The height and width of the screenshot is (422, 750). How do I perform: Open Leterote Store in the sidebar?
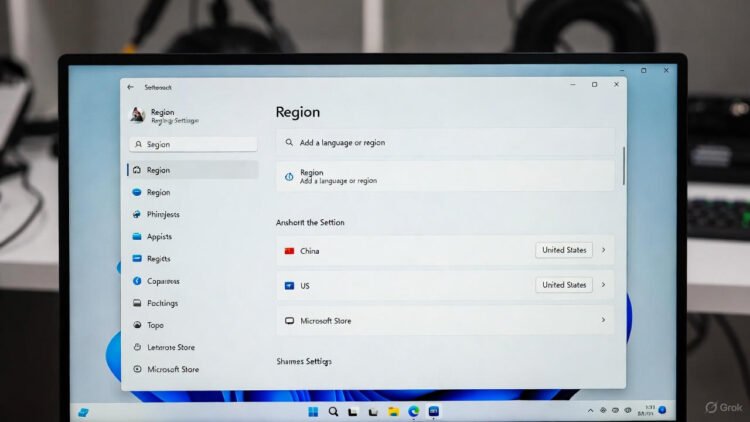(x=171, y=347)
